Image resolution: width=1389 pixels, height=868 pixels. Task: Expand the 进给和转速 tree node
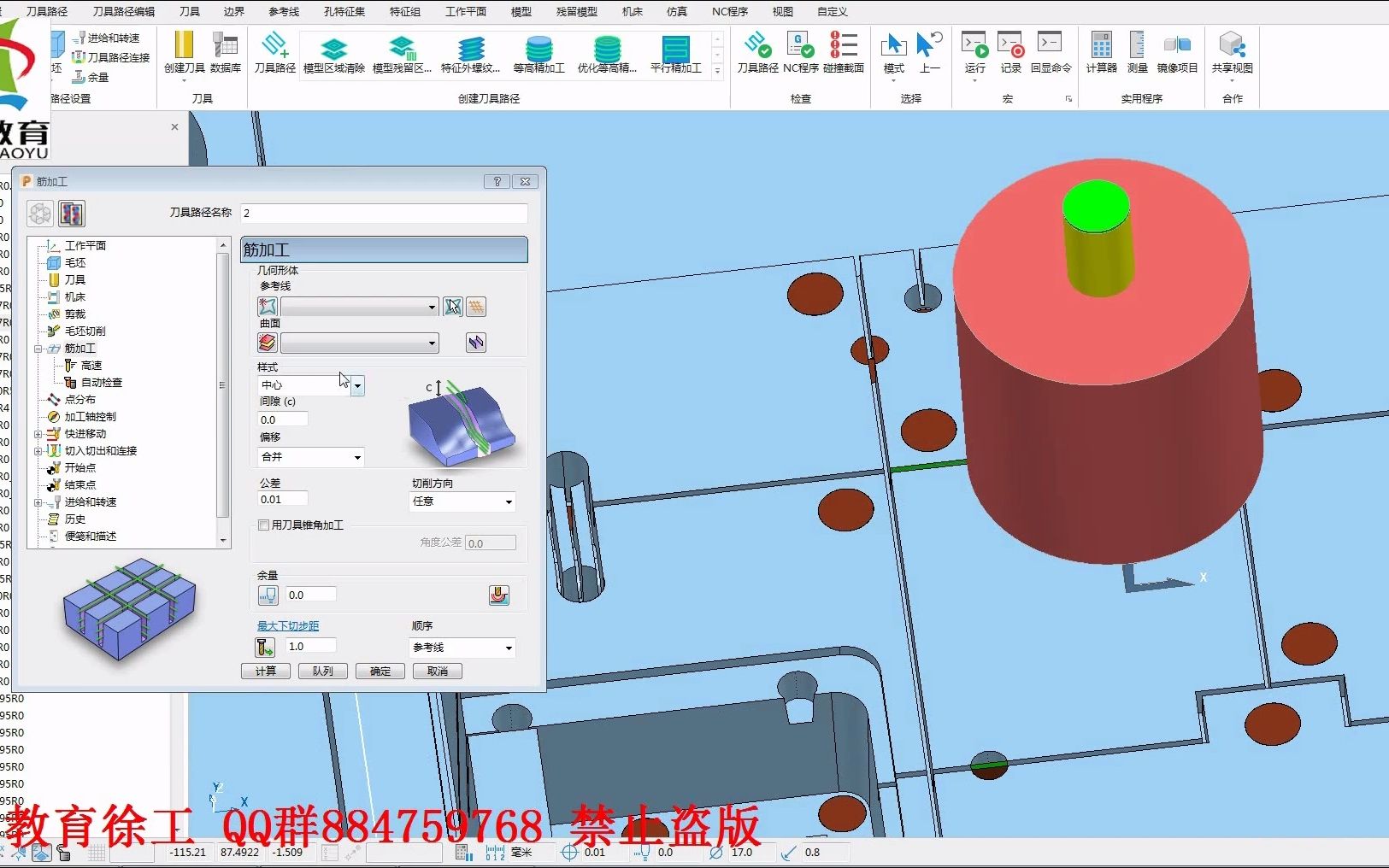38,502
